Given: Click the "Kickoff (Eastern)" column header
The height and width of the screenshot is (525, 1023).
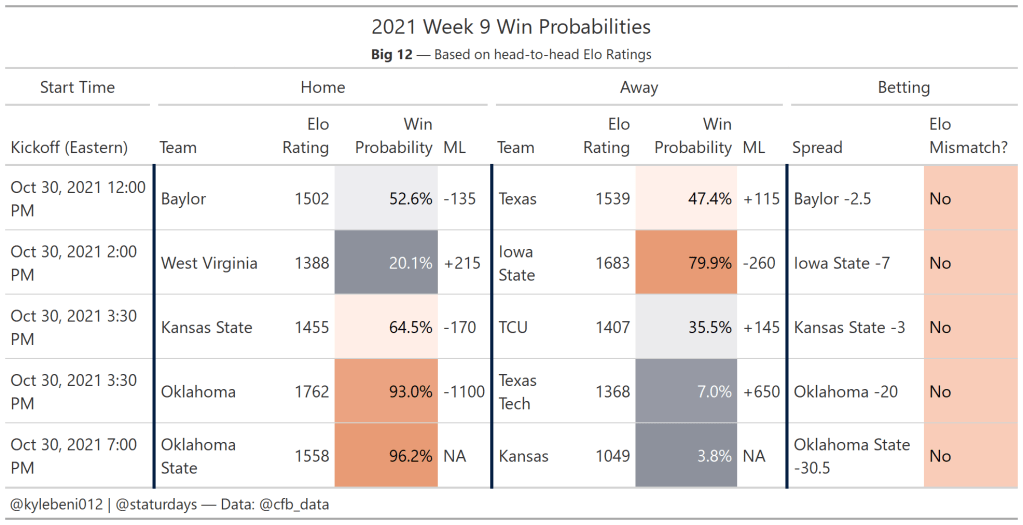Looking at the screenshot, I should click(69, 148).
